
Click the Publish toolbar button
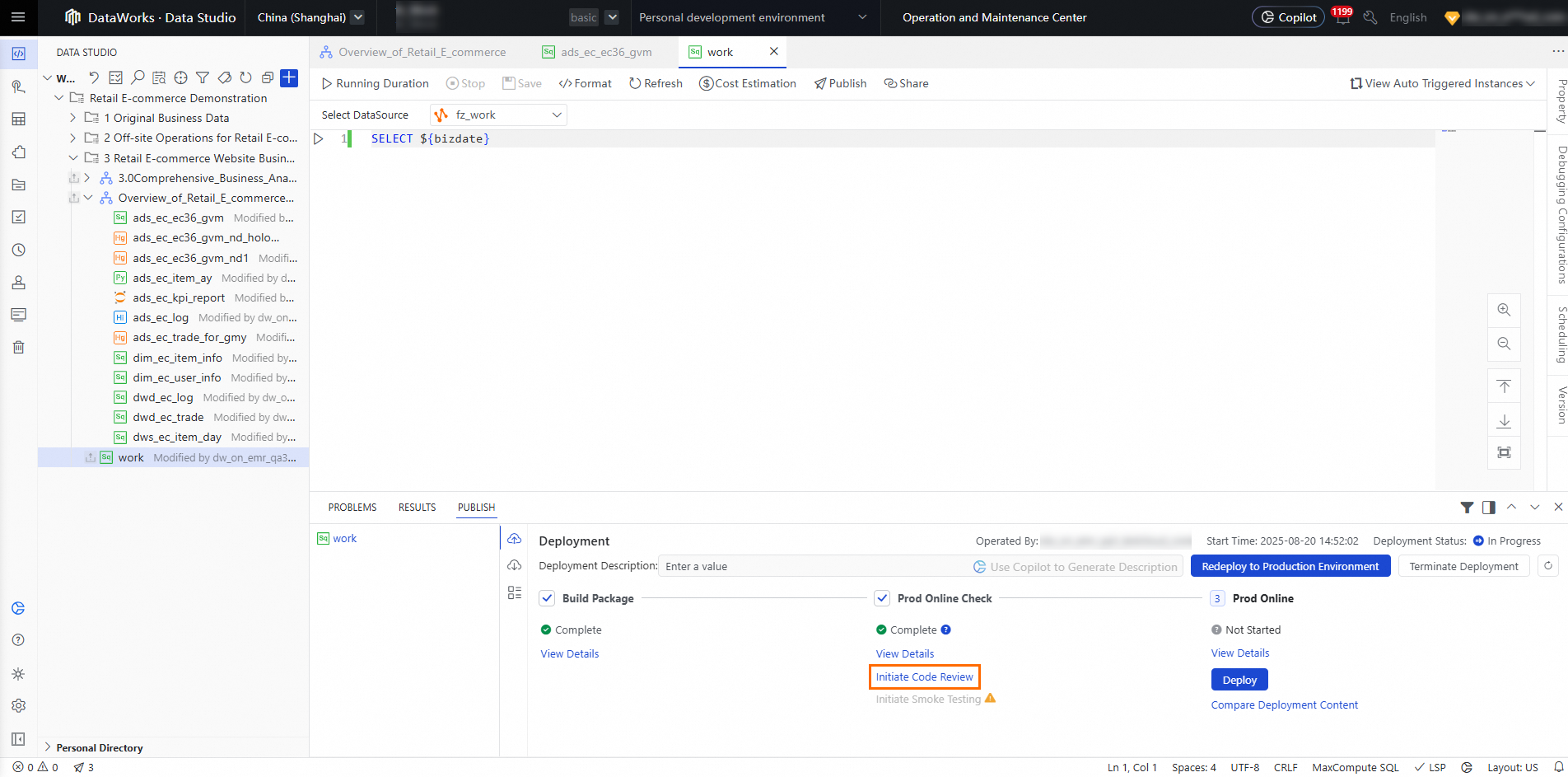[840, 83]
